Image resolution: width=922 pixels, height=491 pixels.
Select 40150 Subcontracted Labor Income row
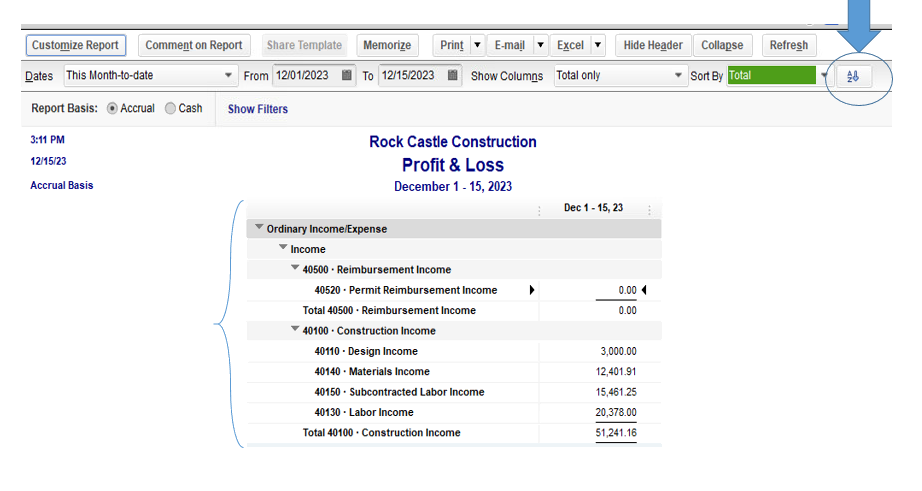(453, 392)
